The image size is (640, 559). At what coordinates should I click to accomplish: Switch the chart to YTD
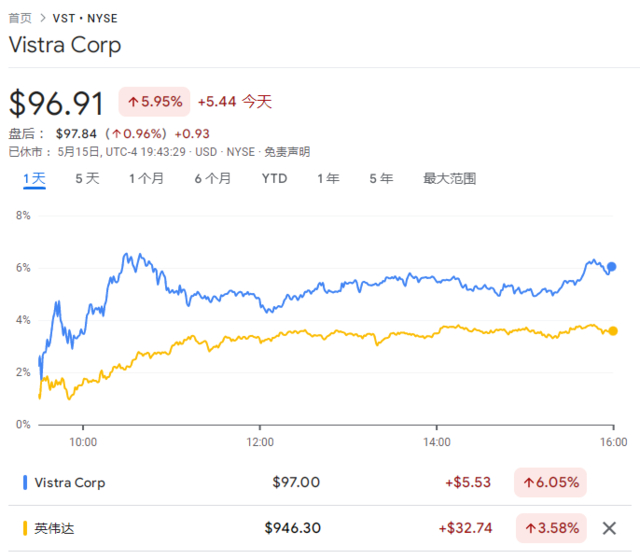coord(274,179)
